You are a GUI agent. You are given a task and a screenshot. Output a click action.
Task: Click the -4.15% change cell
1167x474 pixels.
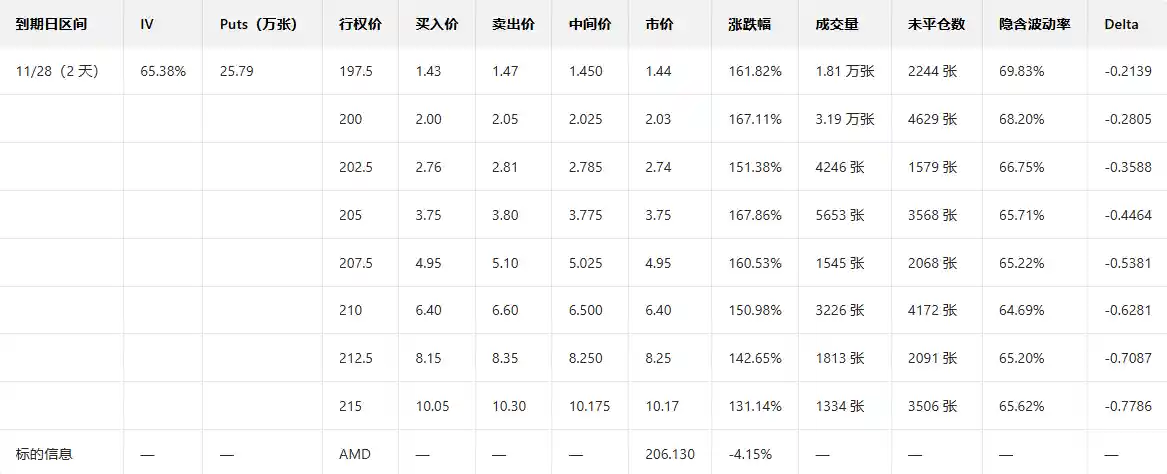tap(750, 454)
